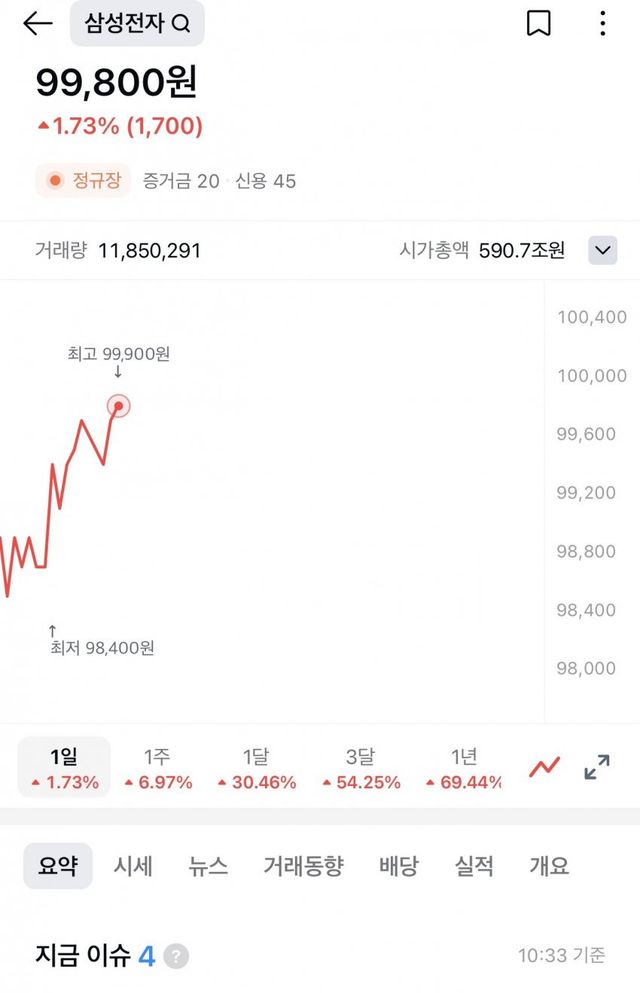Viewport: 640px width, 993px height.
Task: Bookmark the Samsung Electronics stock
Action: tap(538, 24)
